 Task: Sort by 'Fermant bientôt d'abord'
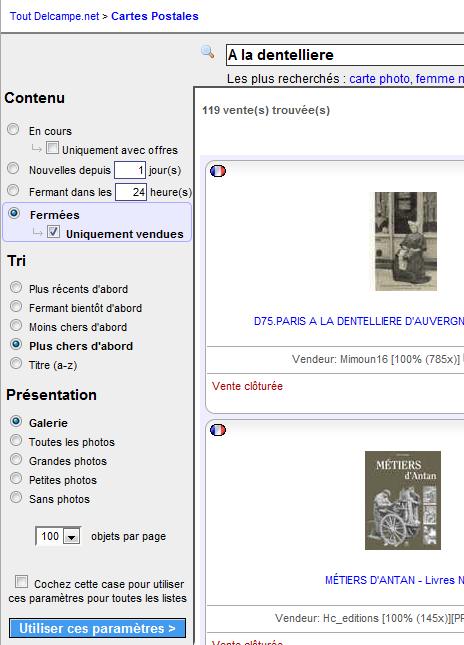coord(16,306)
